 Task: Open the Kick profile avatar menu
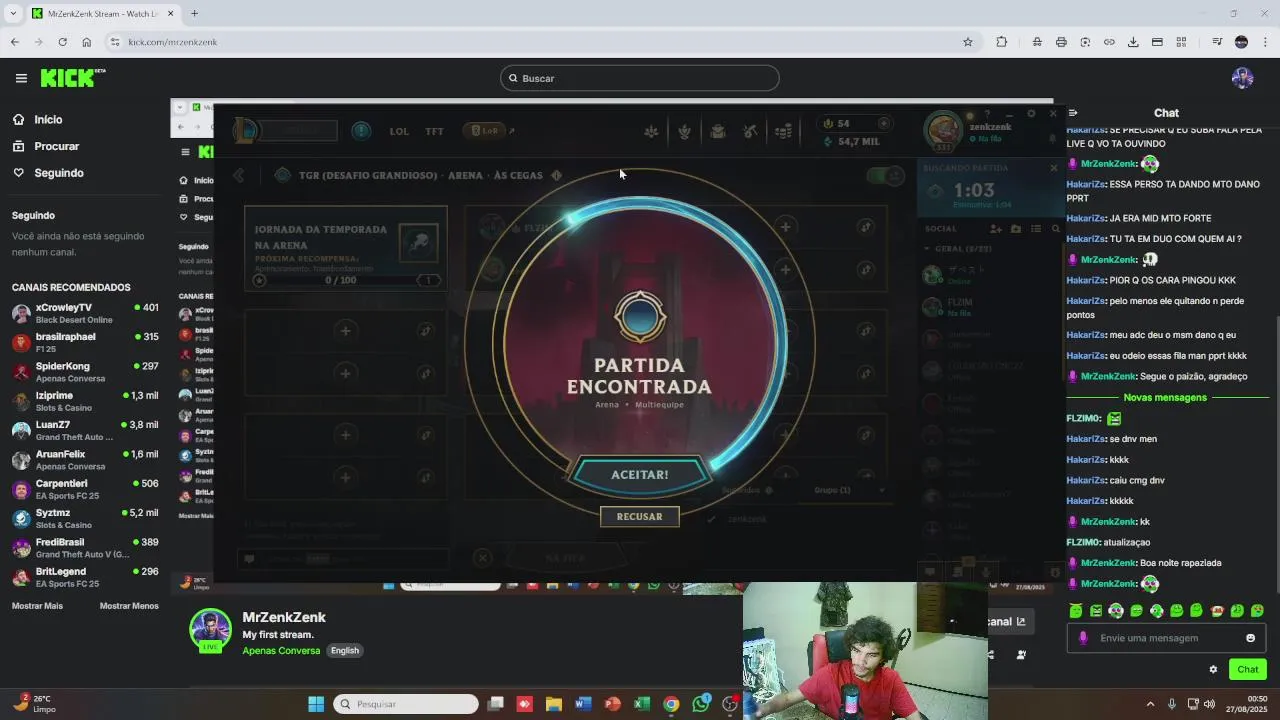(x=1243, y=78)
